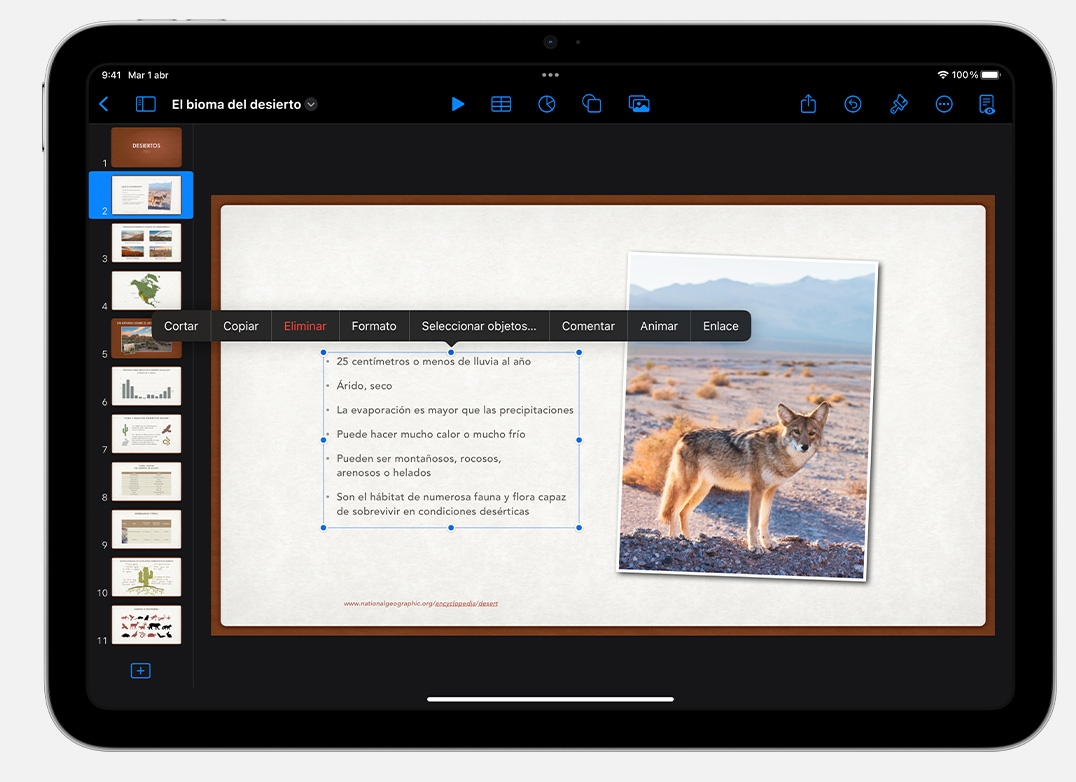Image resolution: width=1076 pixels, height=782 pixels.
Task: Open the nationalgeographic.org link on the slide
Action: click(x=421, y=604)
